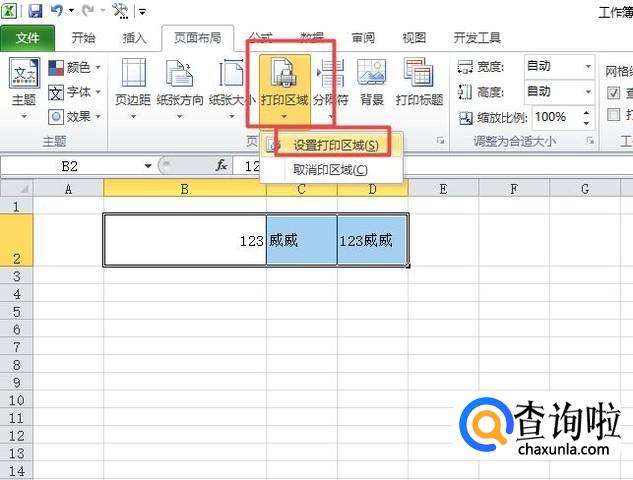Open the Margins (页边距) options

(132, 83)
